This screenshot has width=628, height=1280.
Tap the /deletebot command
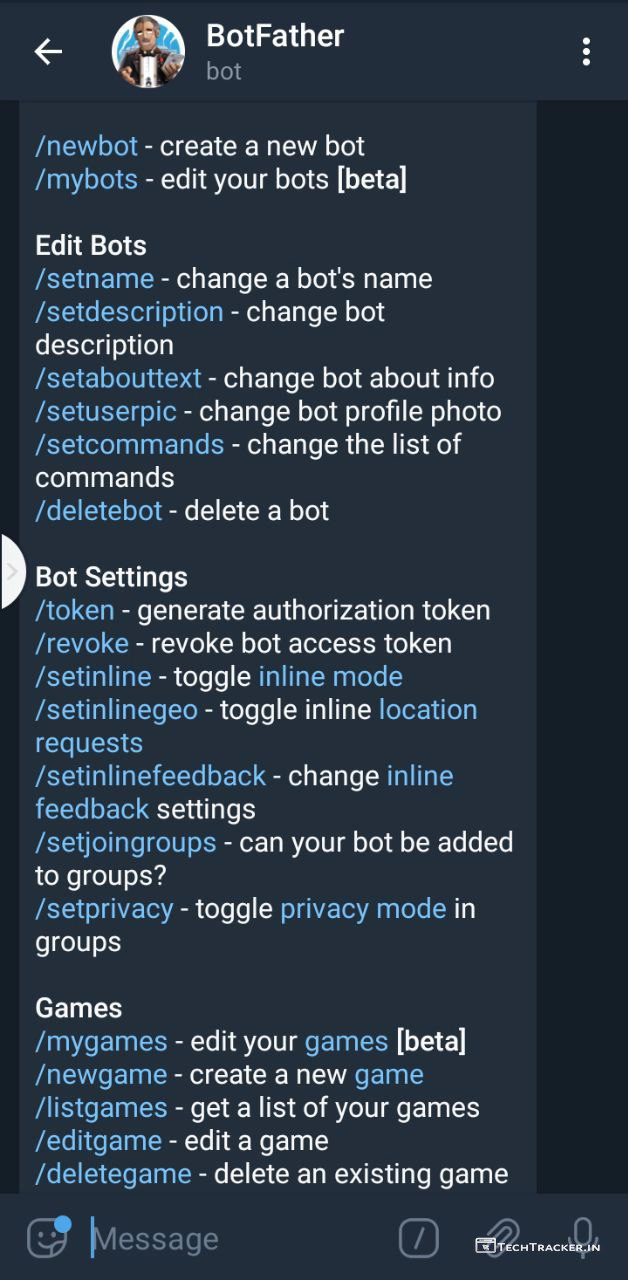[99, 510]
